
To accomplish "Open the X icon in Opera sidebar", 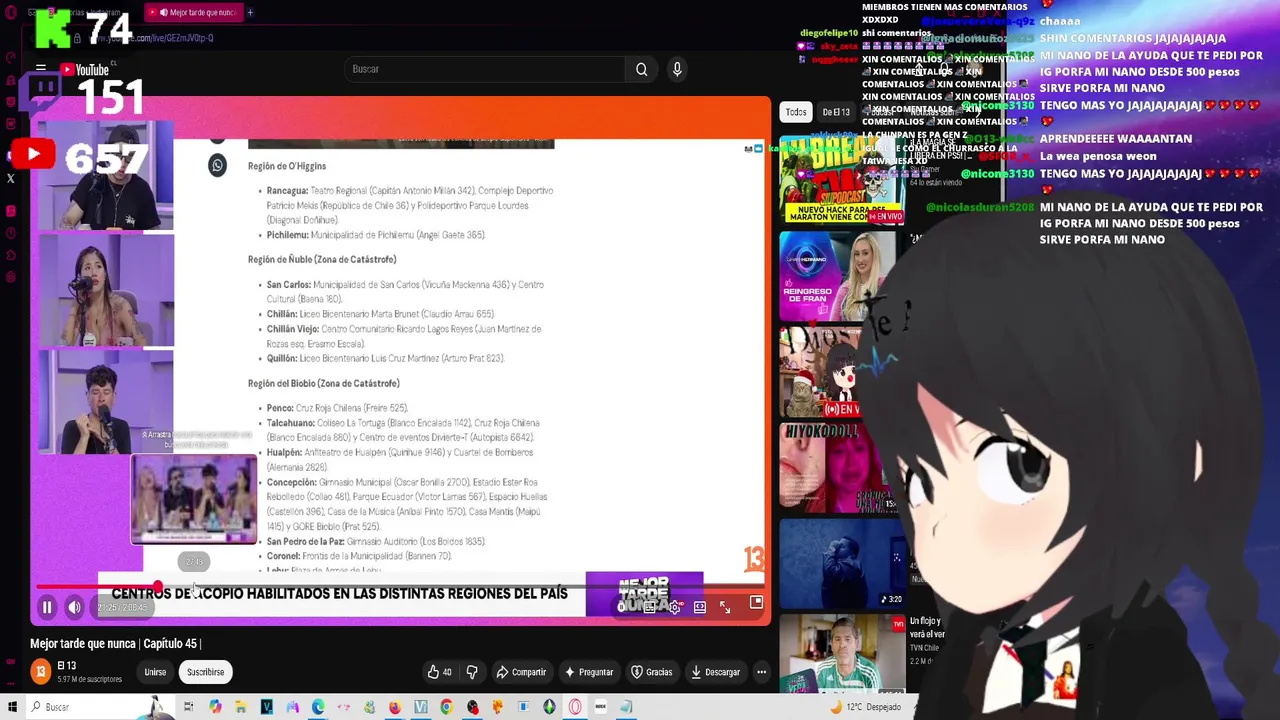I will click(x=10, y=179).
